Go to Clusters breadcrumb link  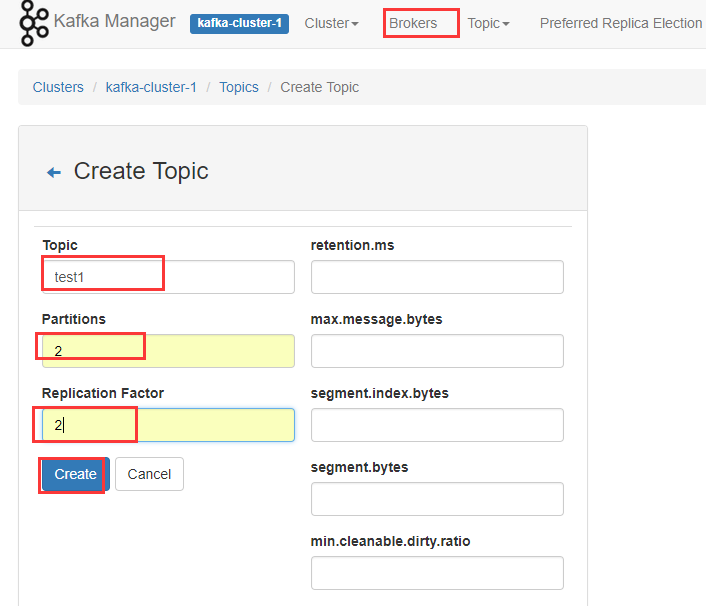pos(58,87)
